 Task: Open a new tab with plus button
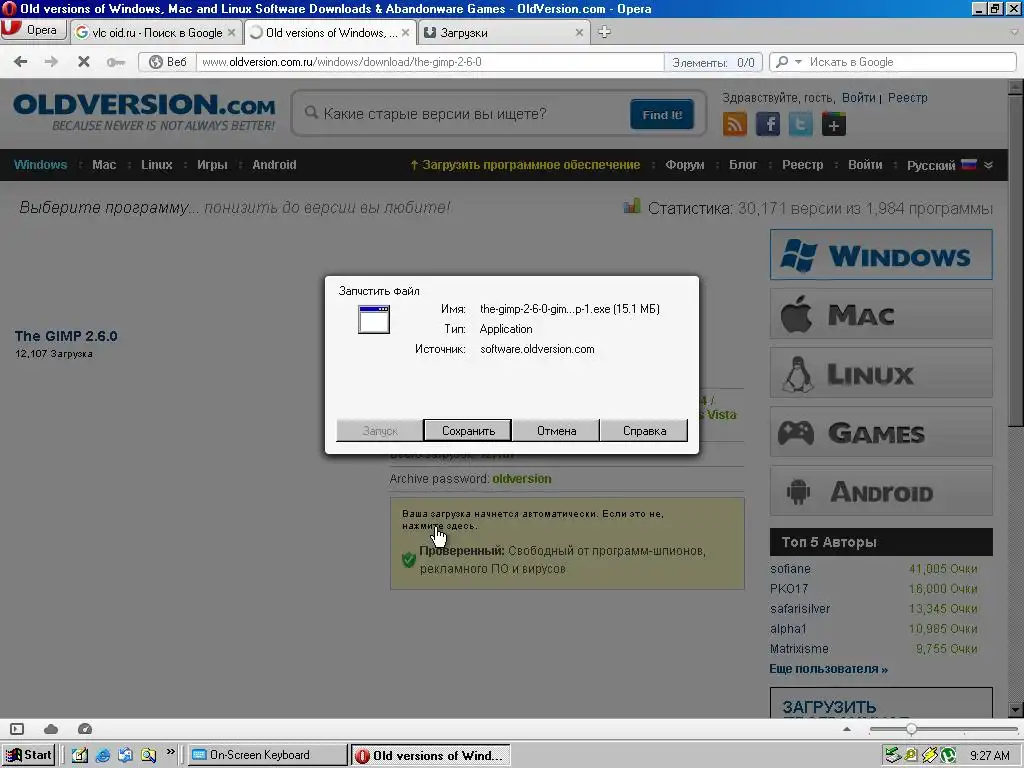click(x=604, y=32)
